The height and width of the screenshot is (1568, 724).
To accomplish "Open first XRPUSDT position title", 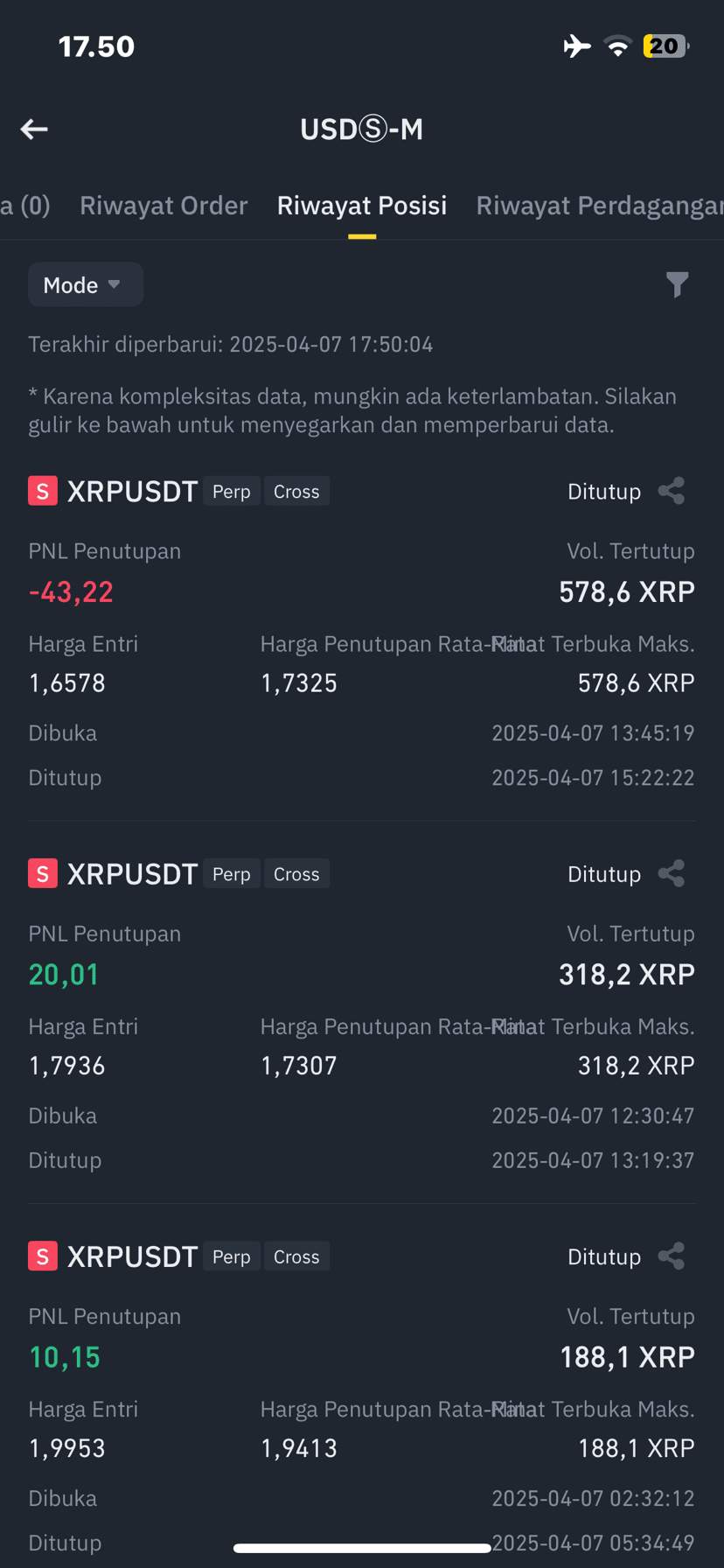I will [x=133, y=491].
